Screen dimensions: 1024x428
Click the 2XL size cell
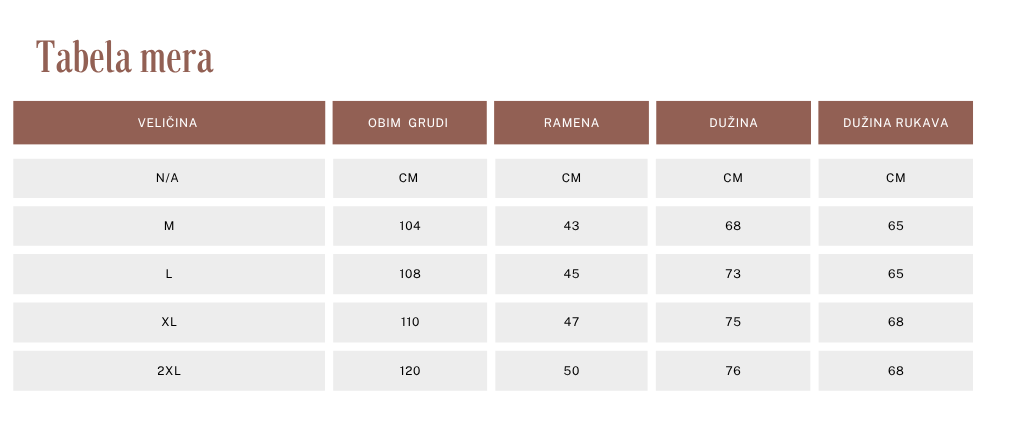click(168, 370)
